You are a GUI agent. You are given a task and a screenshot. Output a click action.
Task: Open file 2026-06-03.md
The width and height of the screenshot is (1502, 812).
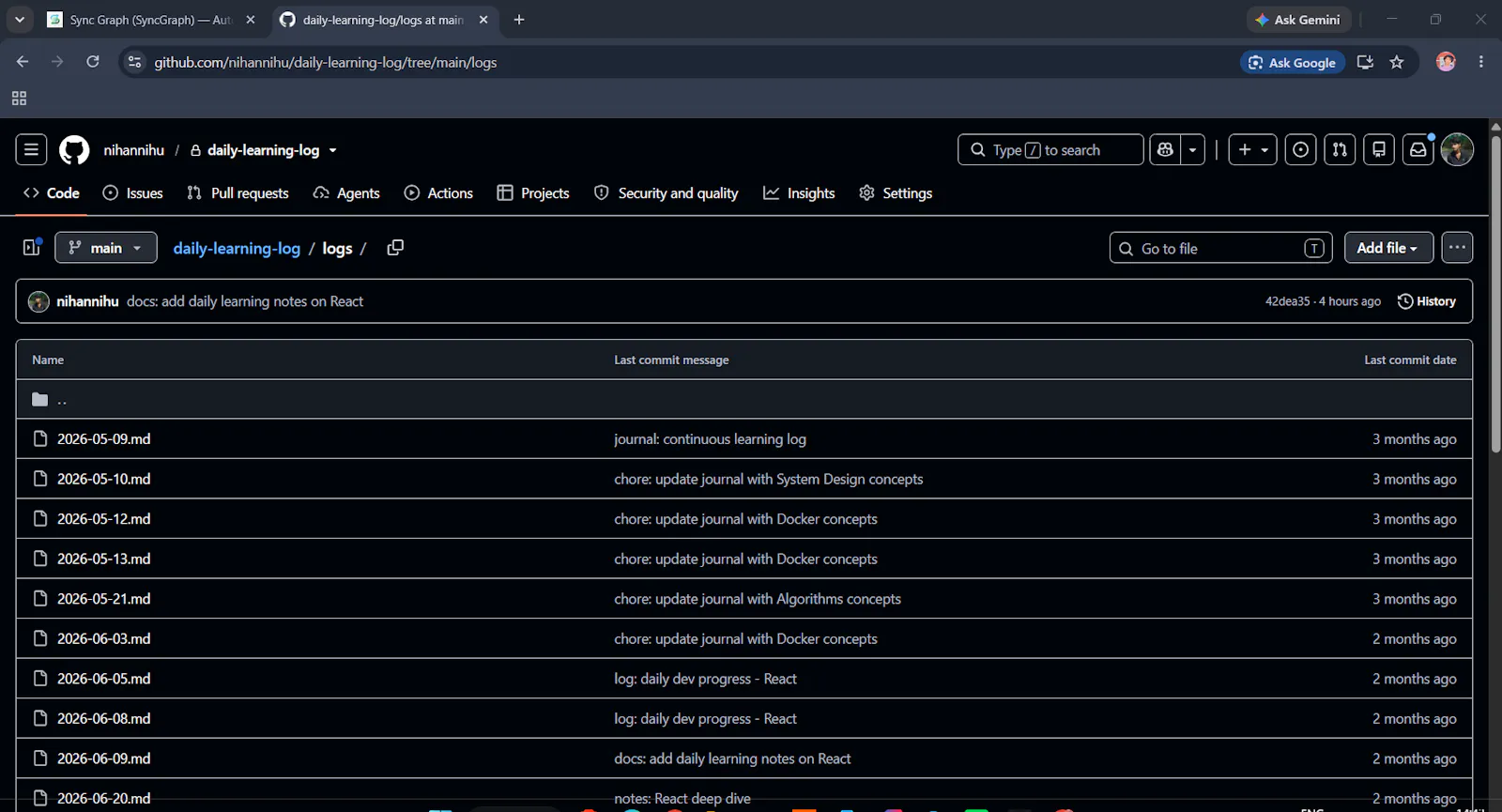pyautogui.click(x=103, y=638)
